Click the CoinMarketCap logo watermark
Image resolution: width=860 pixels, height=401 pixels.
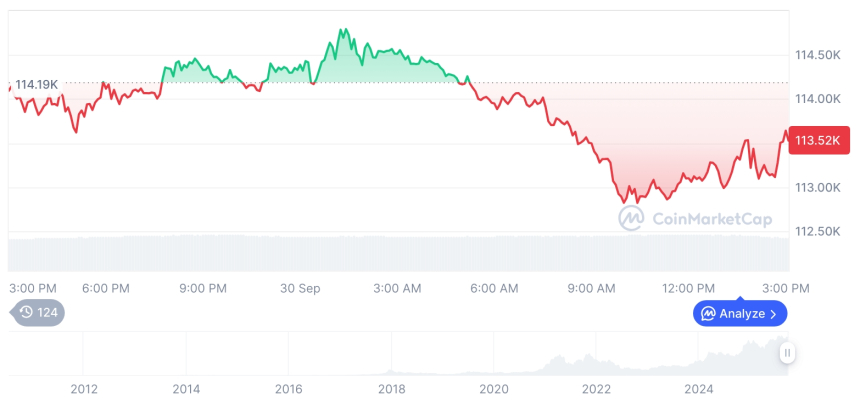pos(689,219)
